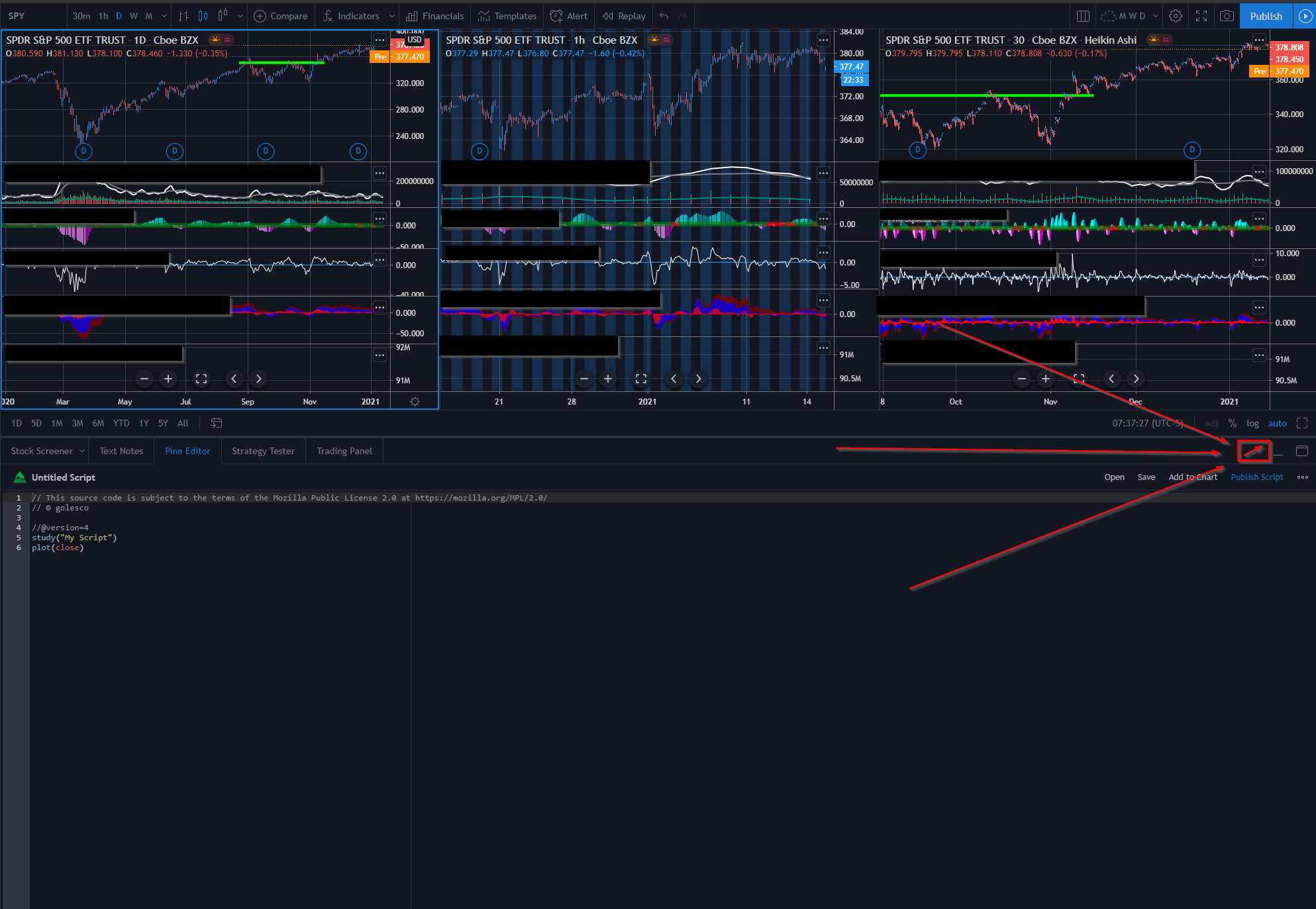Maximize the Pine Editor panel

click(x=1302, y=451)
